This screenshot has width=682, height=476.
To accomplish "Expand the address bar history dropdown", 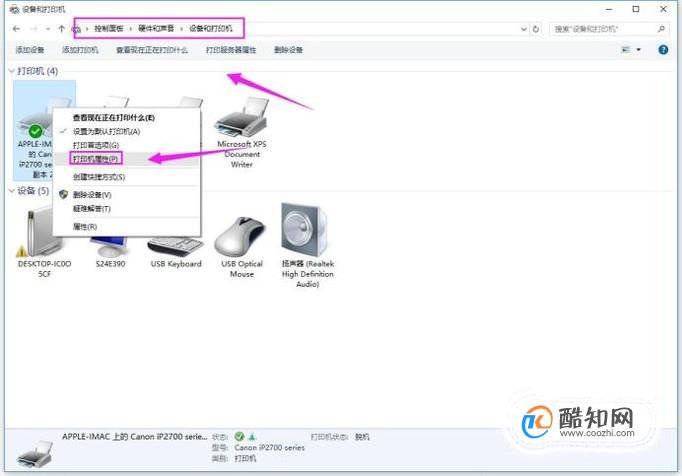I will 524,29.
